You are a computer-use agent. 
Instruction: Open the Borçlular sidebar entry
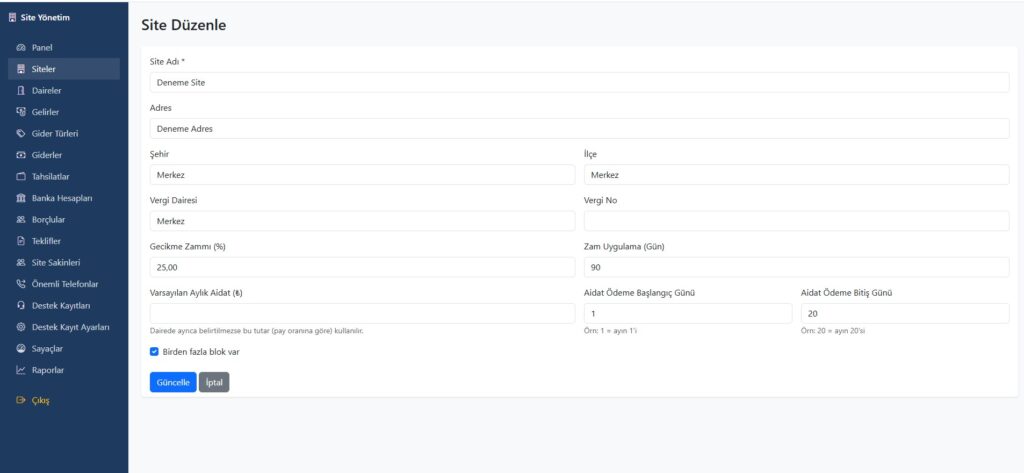click(x=48, y=220)
